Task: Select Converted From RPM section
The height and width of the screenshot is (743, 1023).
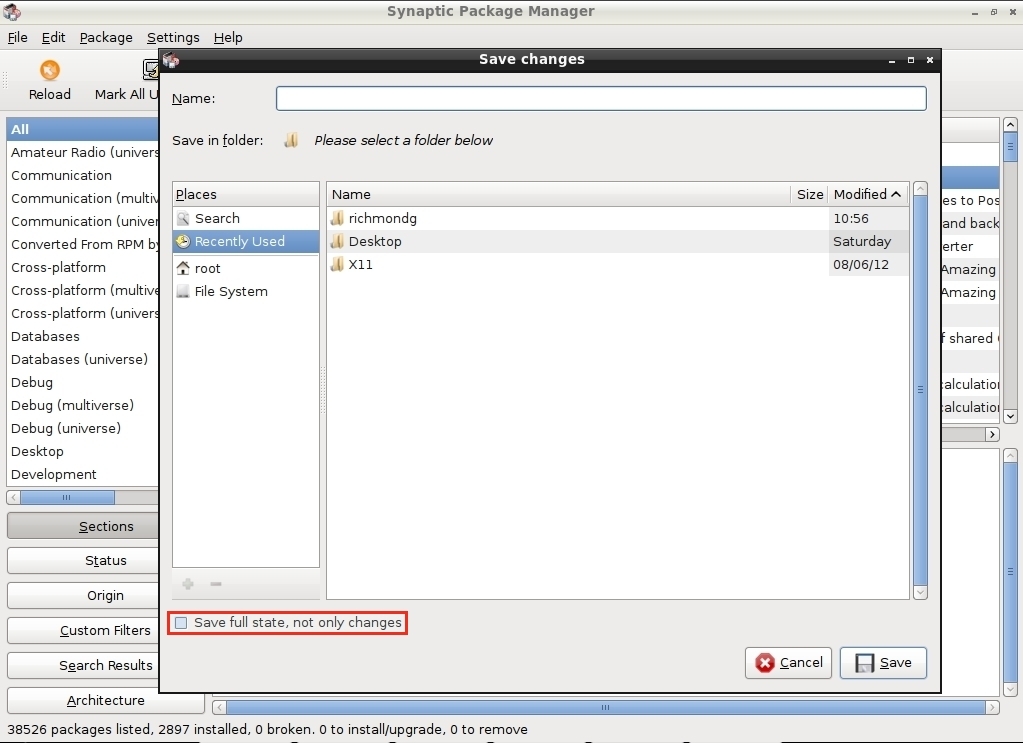Action: tap(83, 245)
